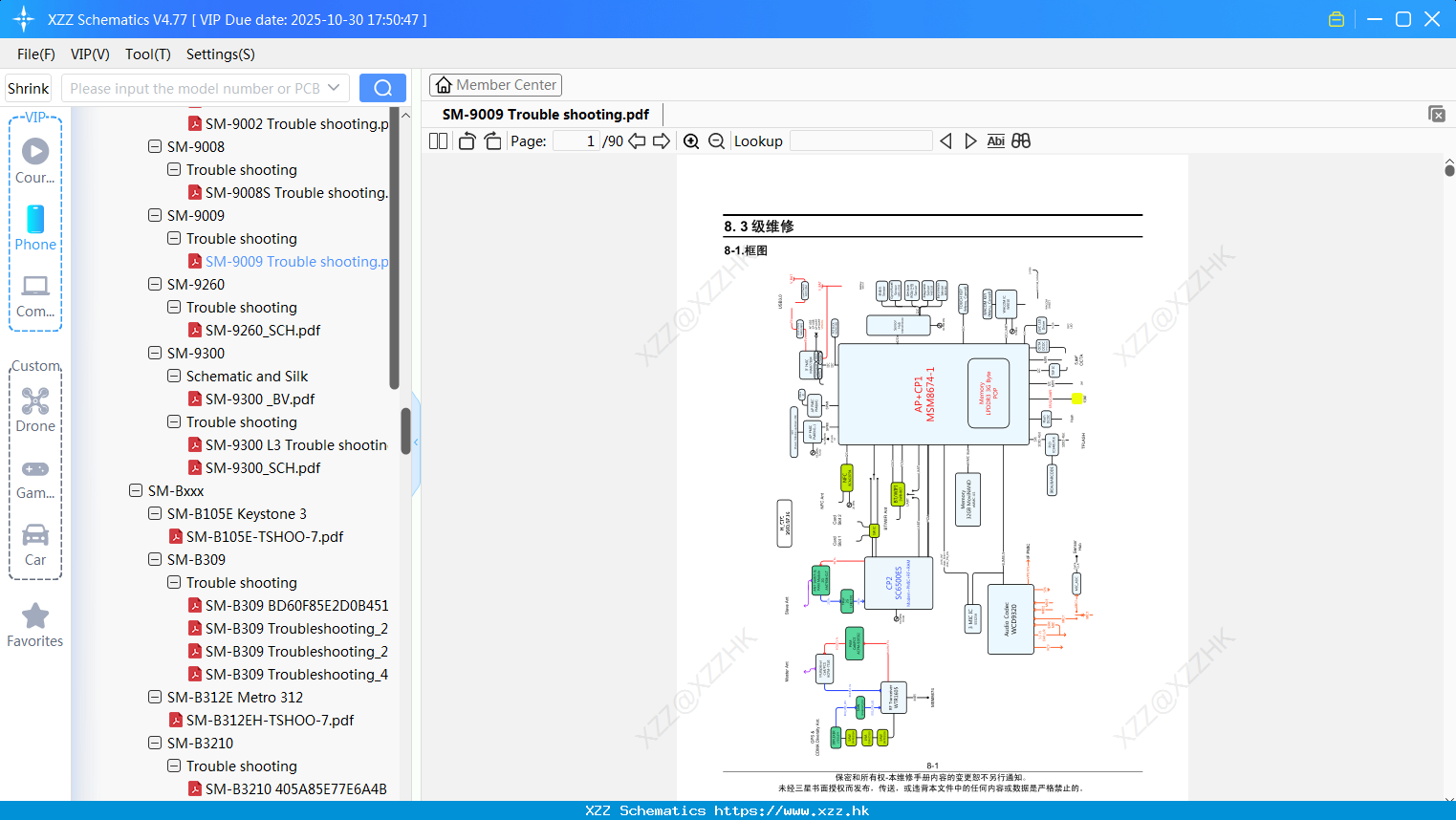
Task: Select SM-9009 Trouble shooting.p tree file
Action: (x=288, y=262)
